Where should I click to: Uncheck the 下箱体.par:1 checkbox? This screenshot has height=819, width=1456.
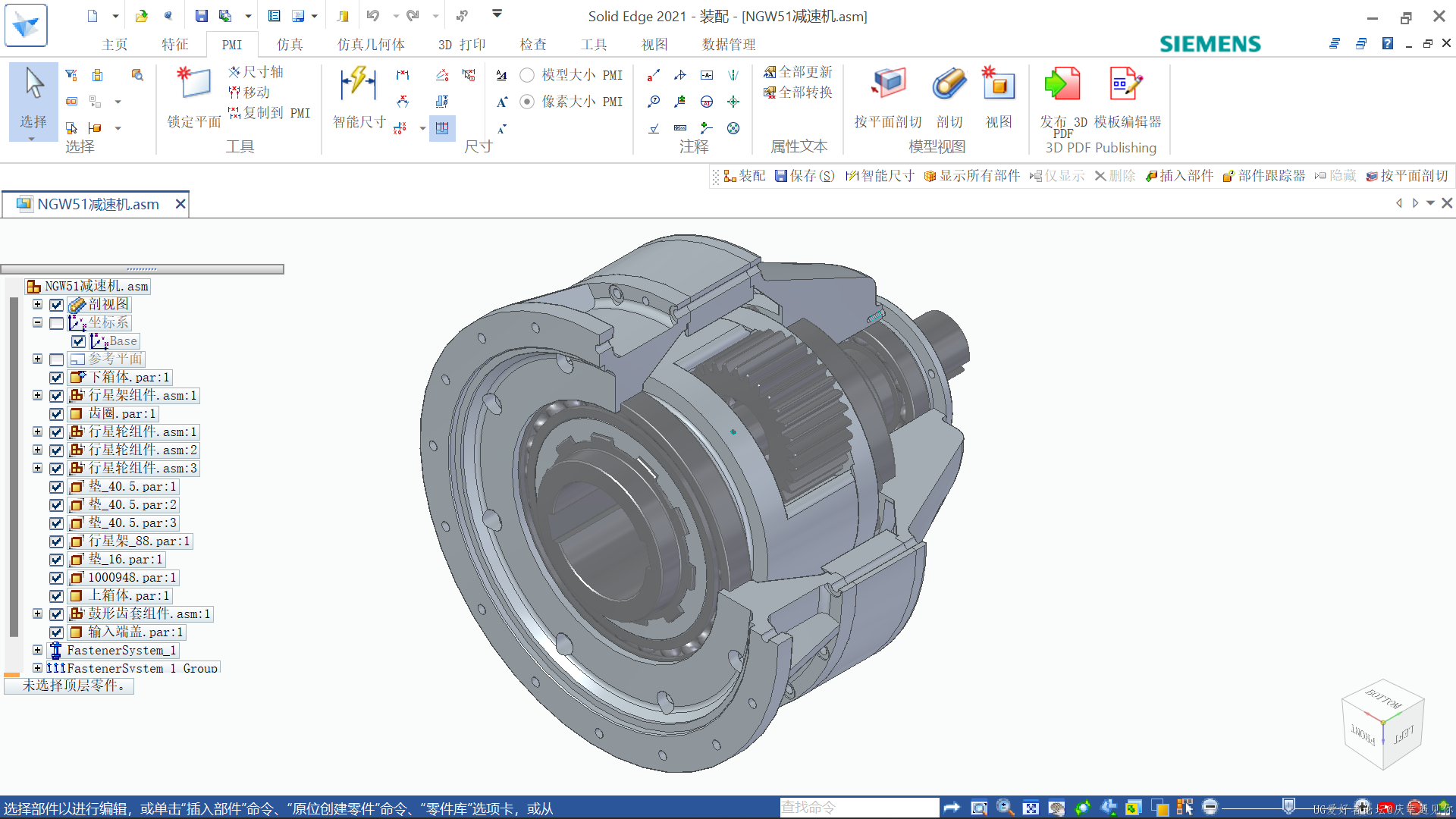point(56,378)
